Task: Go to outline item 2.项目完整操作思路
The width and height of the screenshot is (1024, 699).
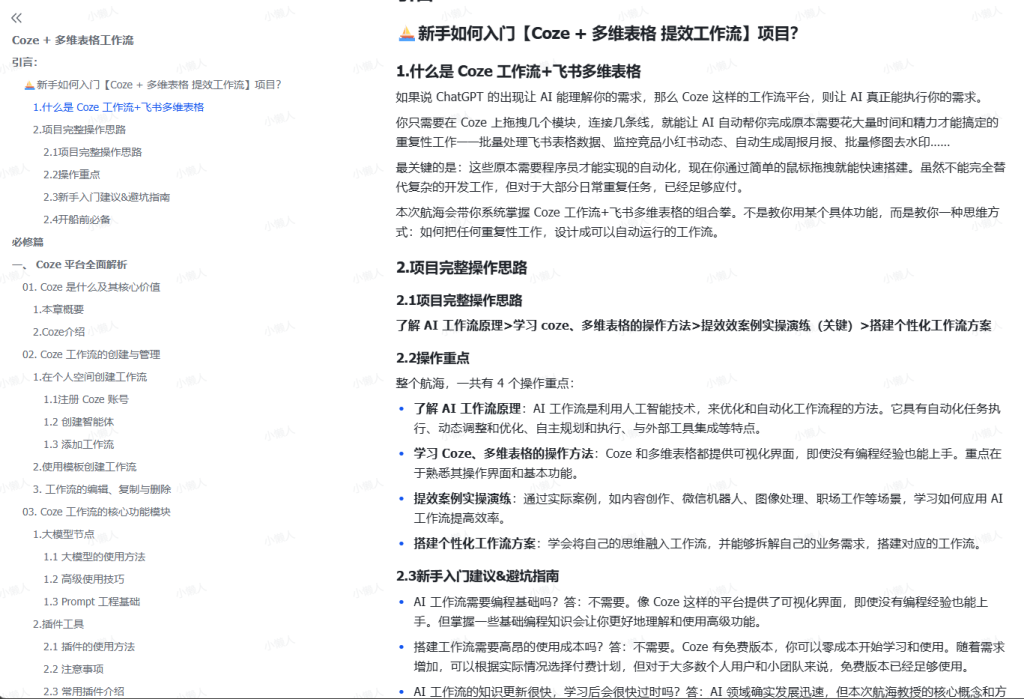Action: [x=79, y=129]
